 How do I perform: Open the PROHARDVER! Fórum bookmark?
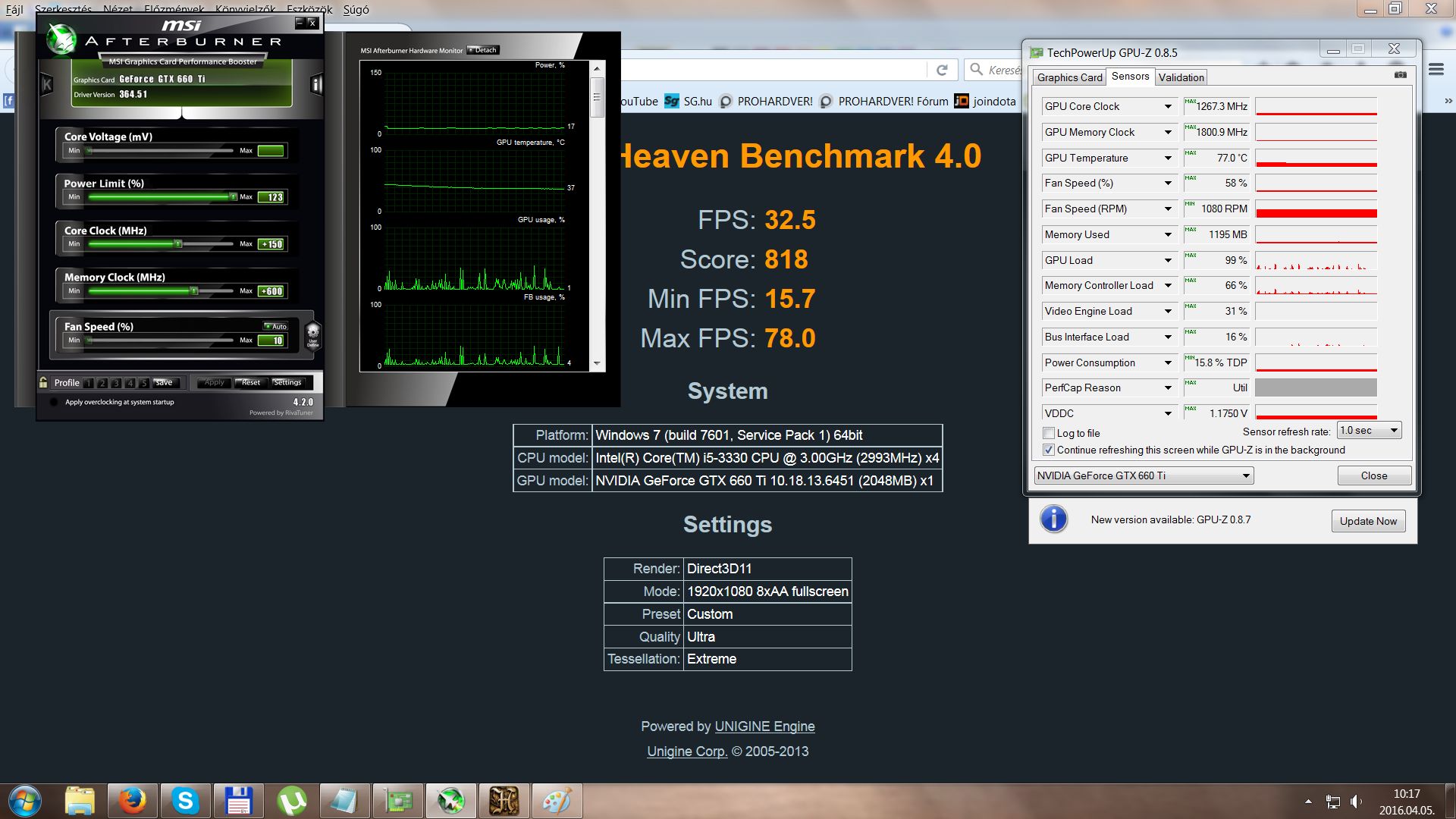885,101
